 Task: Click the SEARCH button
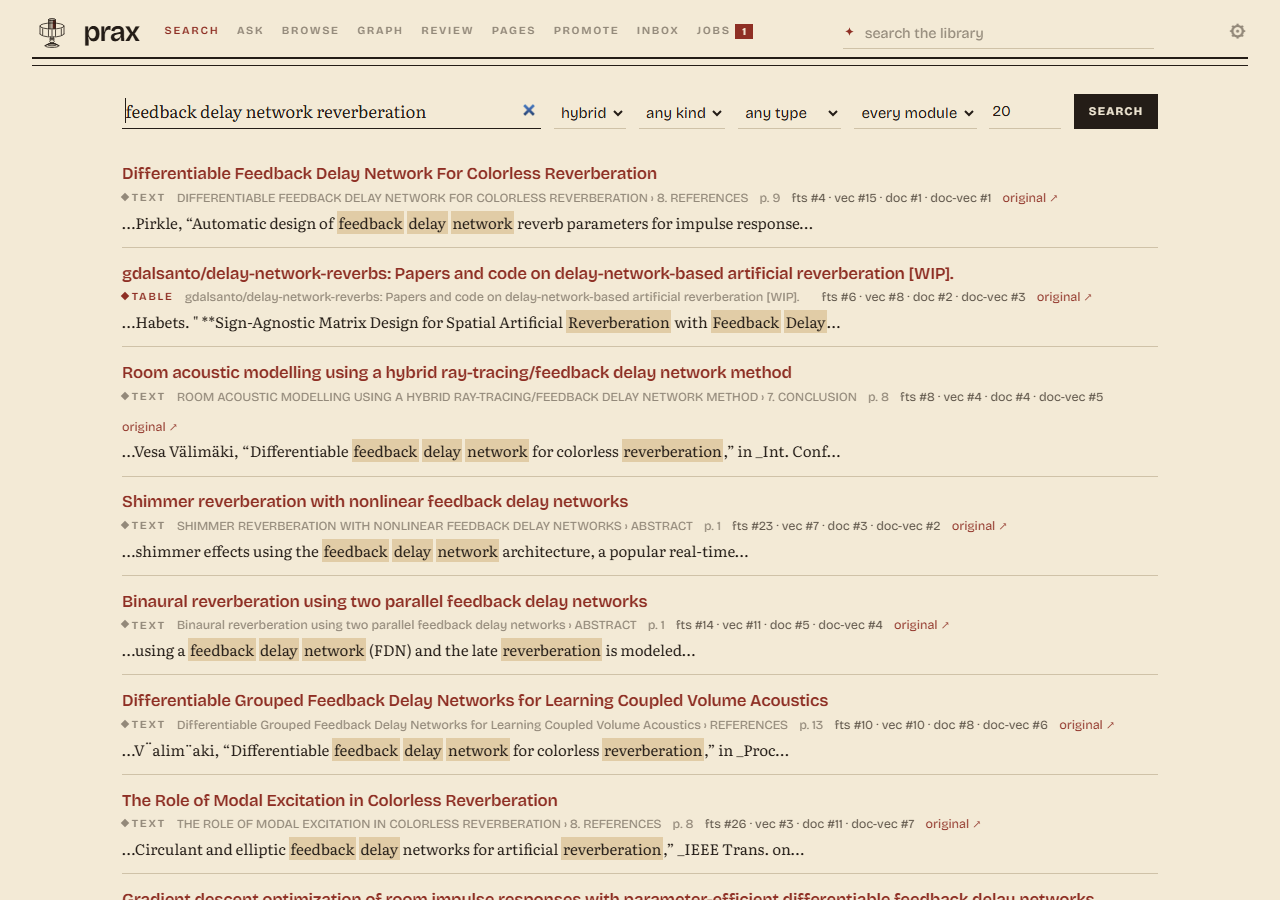[x=1116, y=111]
